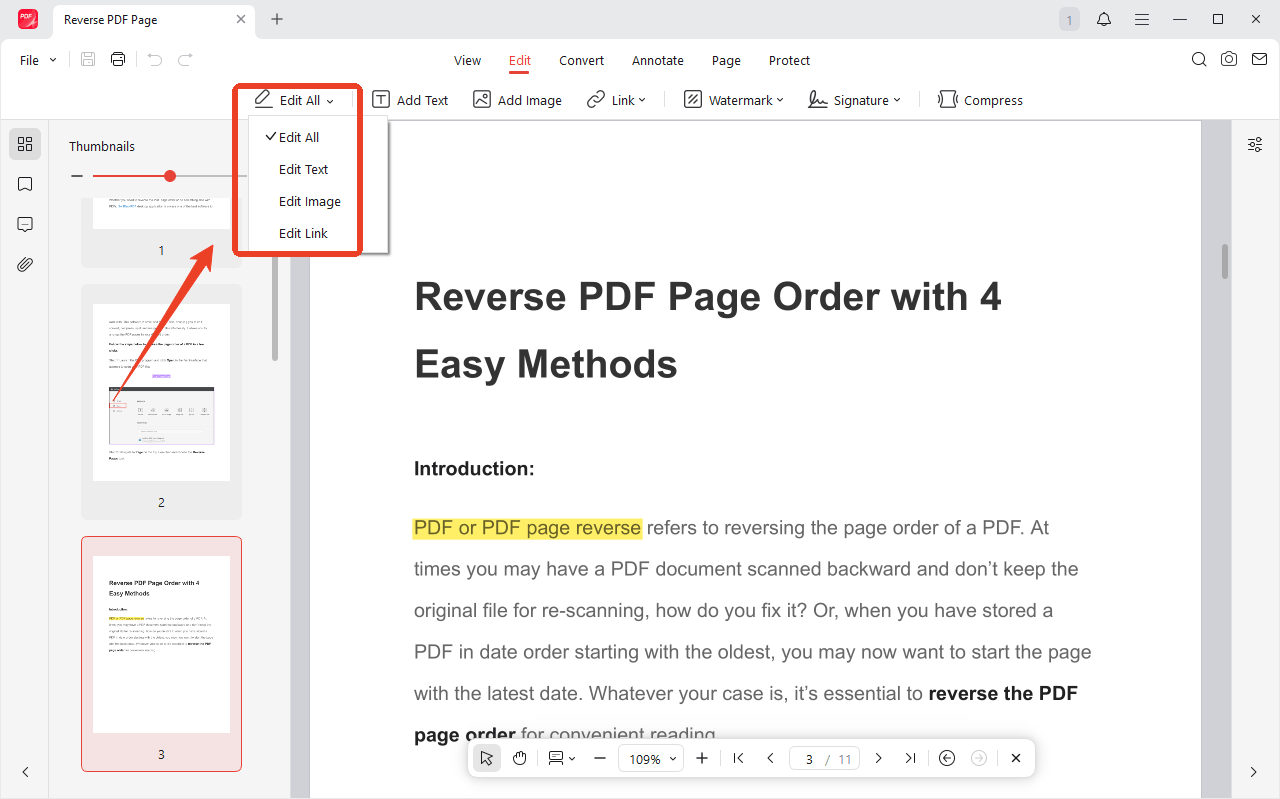Select the arrow pointer tool
This screenshot has width=1280, height=799.
(x=487, y=758)
